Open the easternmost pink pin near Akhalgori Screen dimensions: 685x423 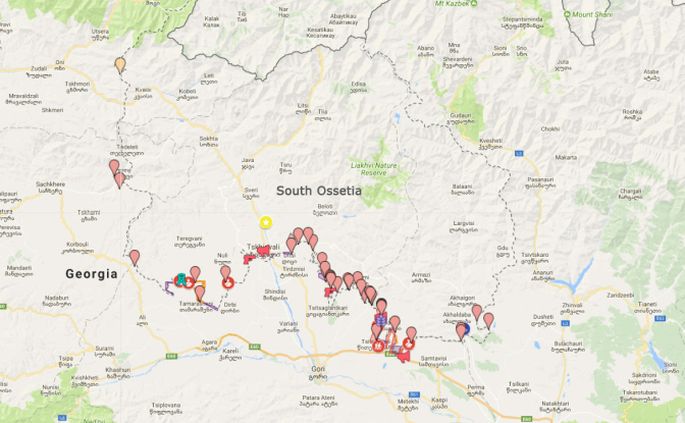(x=488, y=320)
